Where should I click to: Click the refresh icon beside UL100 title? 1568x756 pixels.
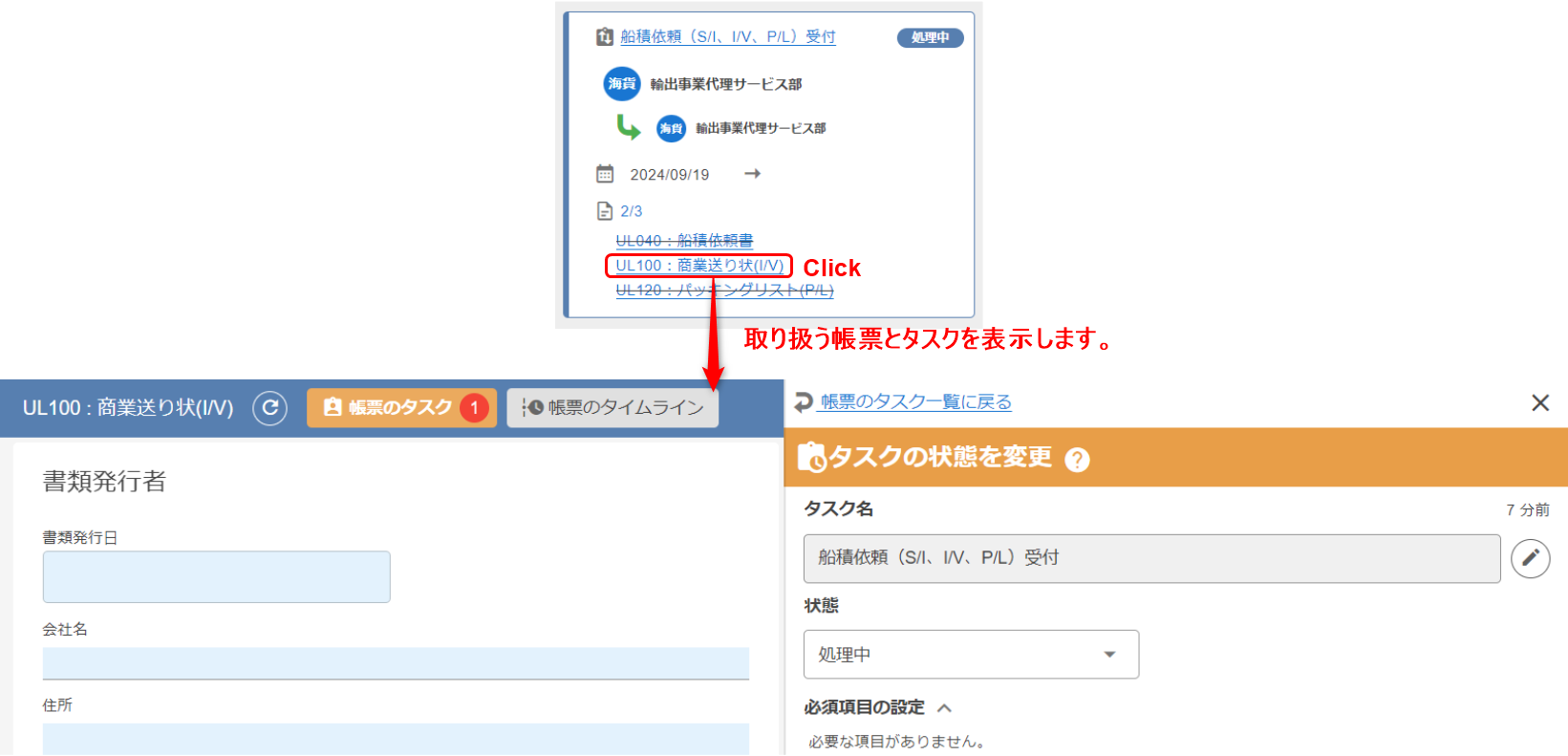tap(269, 408)
